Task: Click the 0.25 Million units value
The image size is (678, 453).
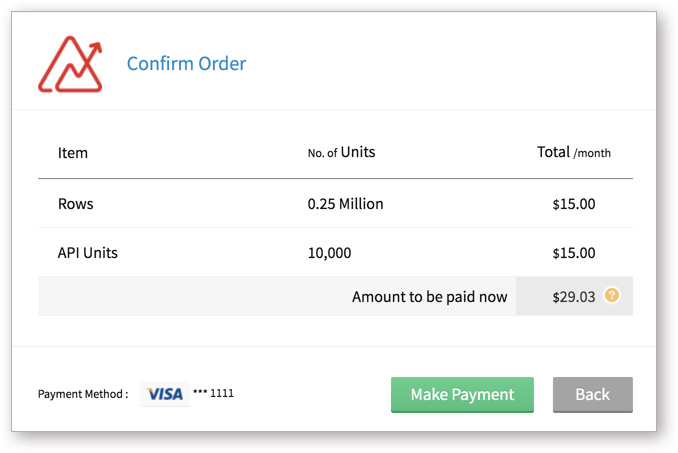Action: pos(345,204)
